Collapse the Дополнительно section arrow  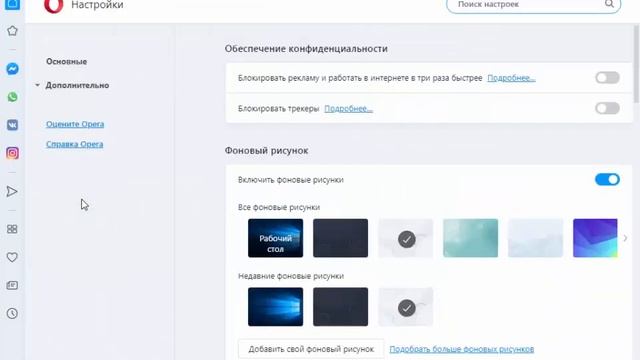pyautogui.click(x=38, y=85)
